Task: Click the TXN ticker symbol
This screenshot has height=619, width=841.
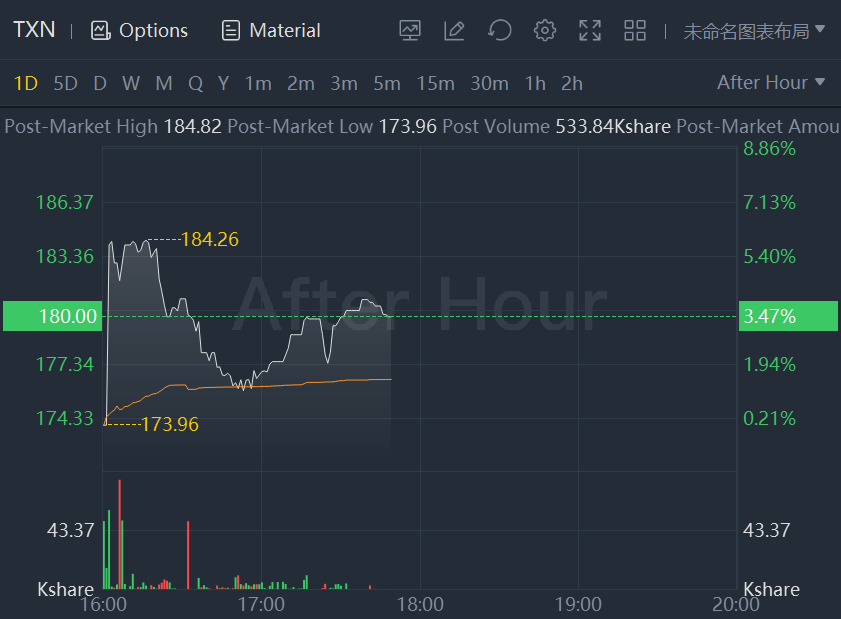Action: pyautogui.click(x=34, y=30)
